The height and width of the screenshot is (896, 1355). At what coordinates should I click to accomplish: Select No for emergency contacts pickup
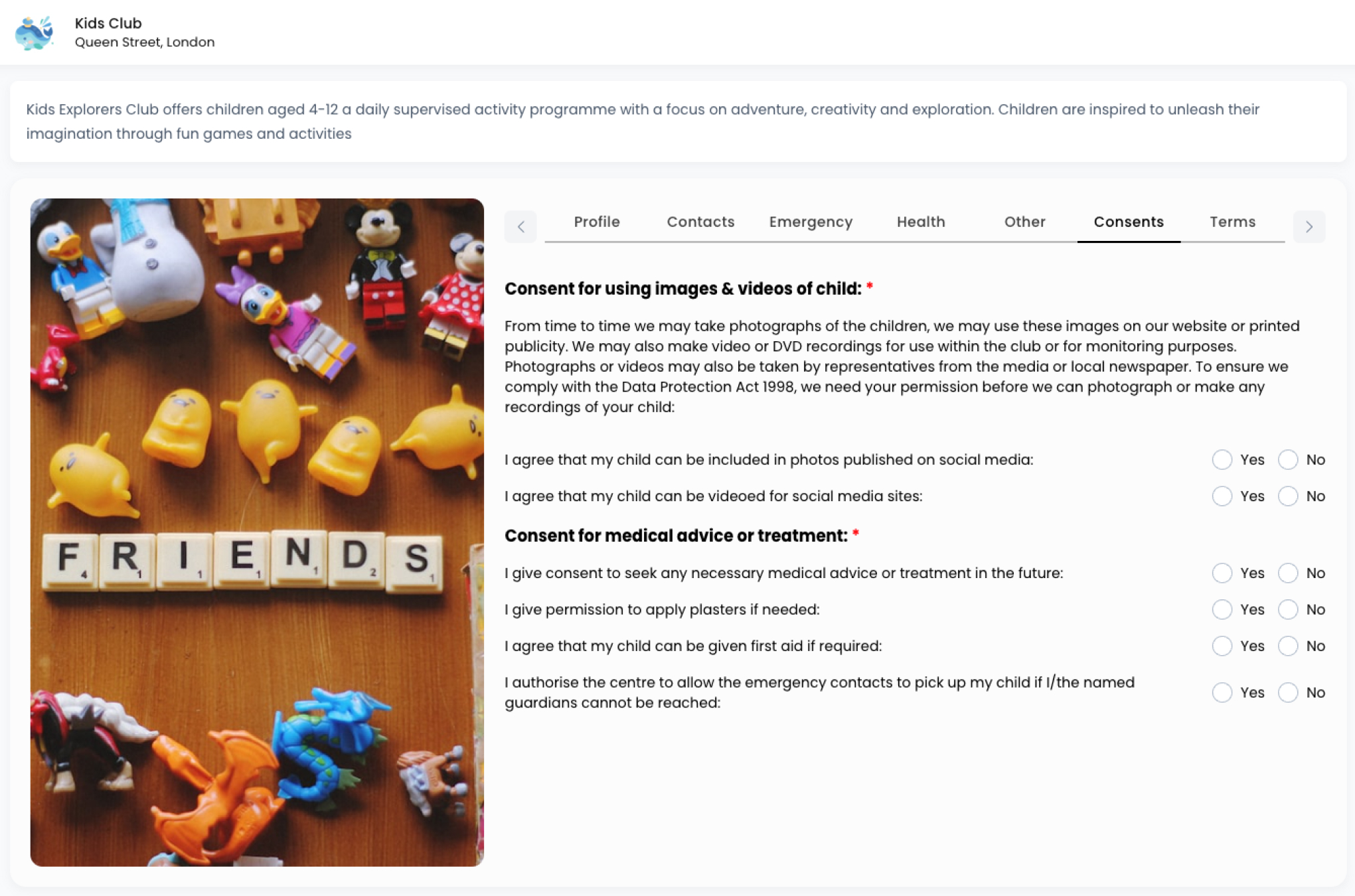pyautogui.click(x=1287, y=692)
